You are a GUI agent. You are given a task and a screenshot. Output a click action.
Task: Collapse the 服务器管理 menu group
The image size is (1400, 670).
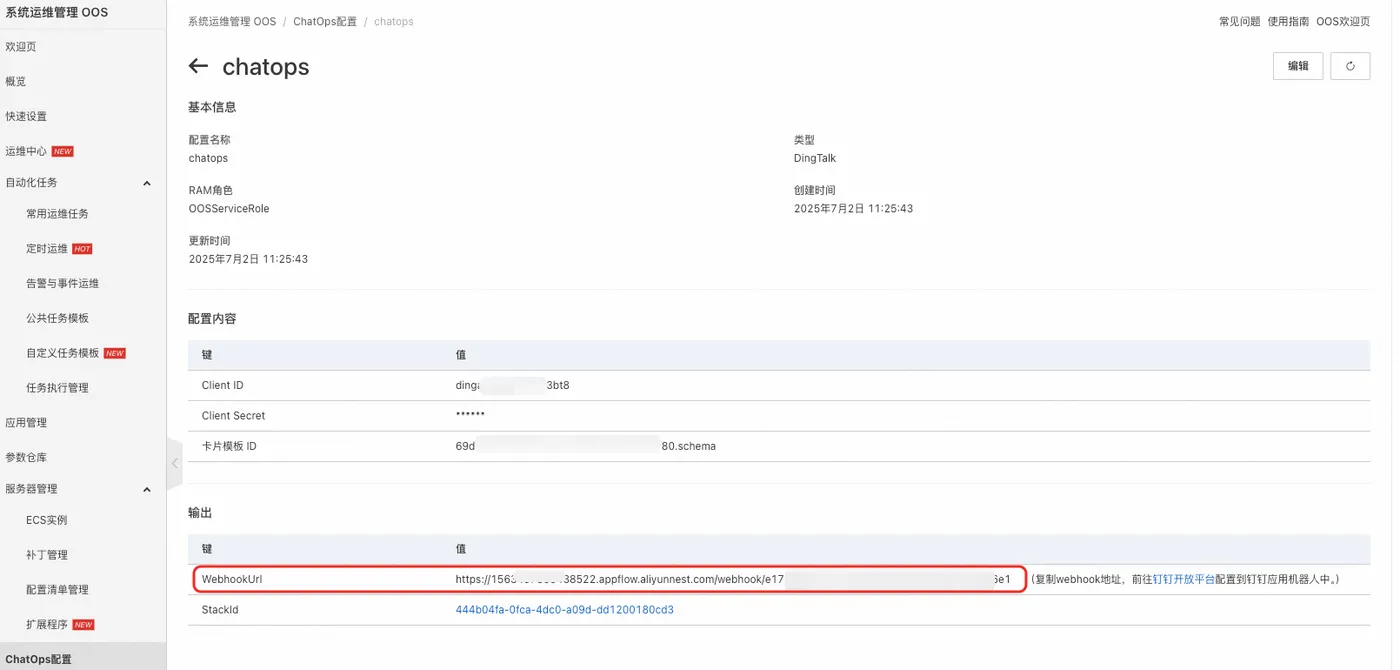pyautogui.click(x=147, y=490)
